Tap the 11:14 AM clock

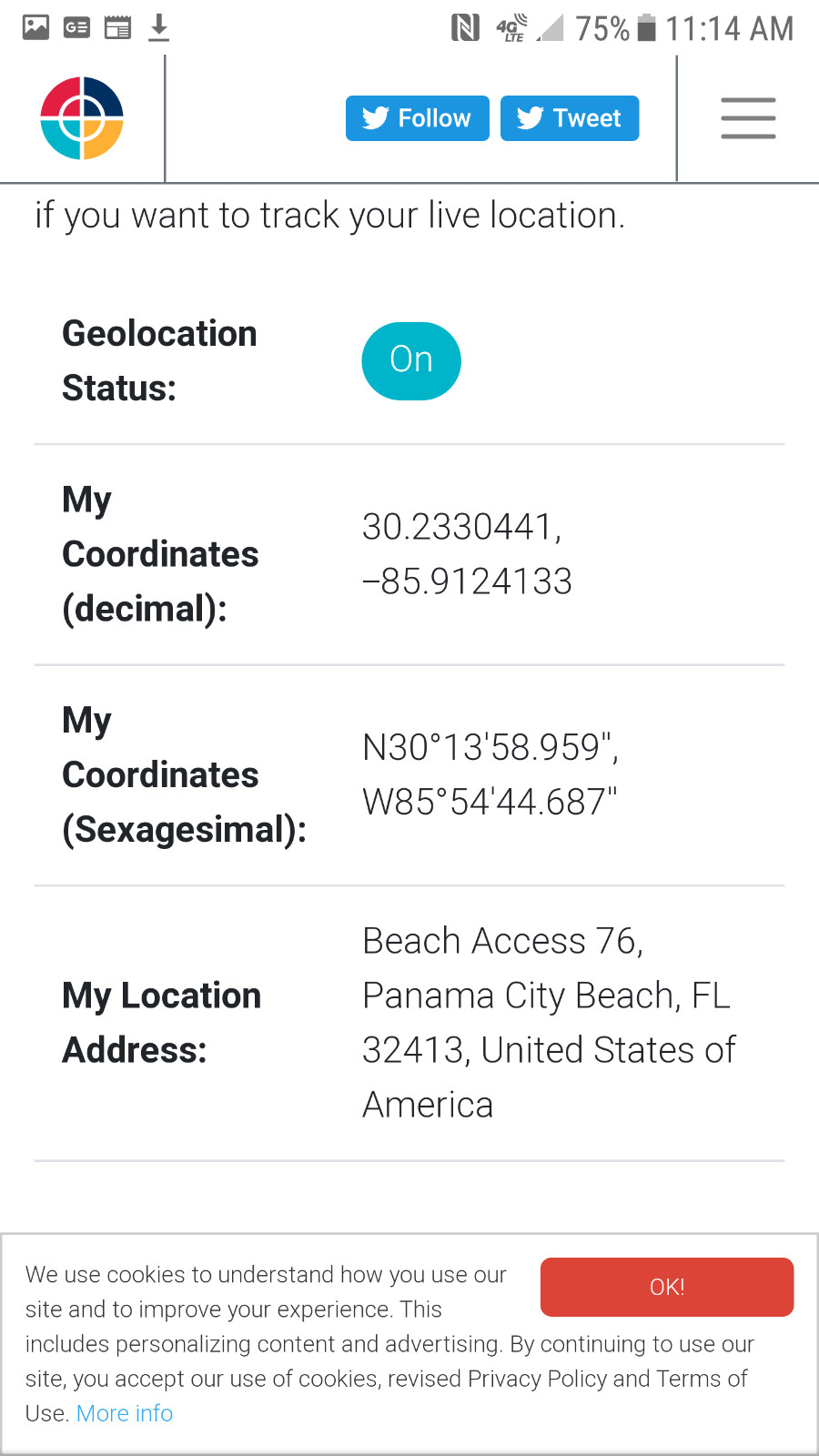730,28
